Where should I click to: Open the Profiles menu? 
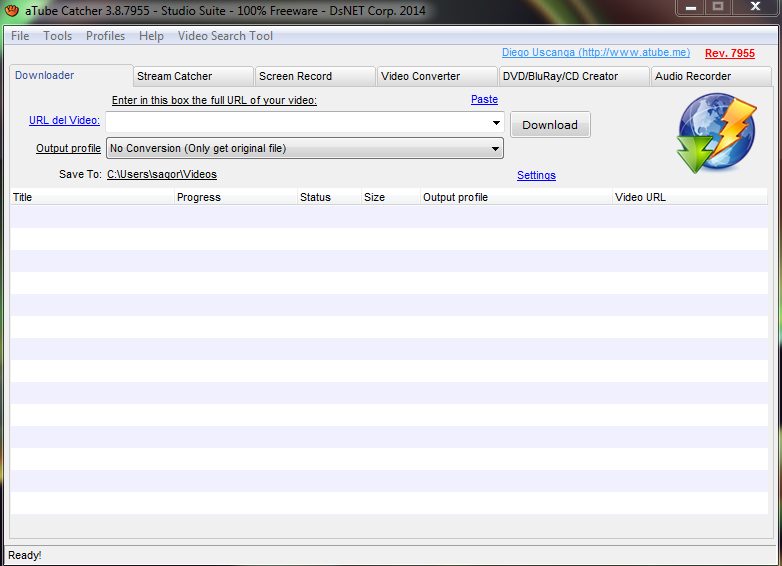click(x=105, y=36)
